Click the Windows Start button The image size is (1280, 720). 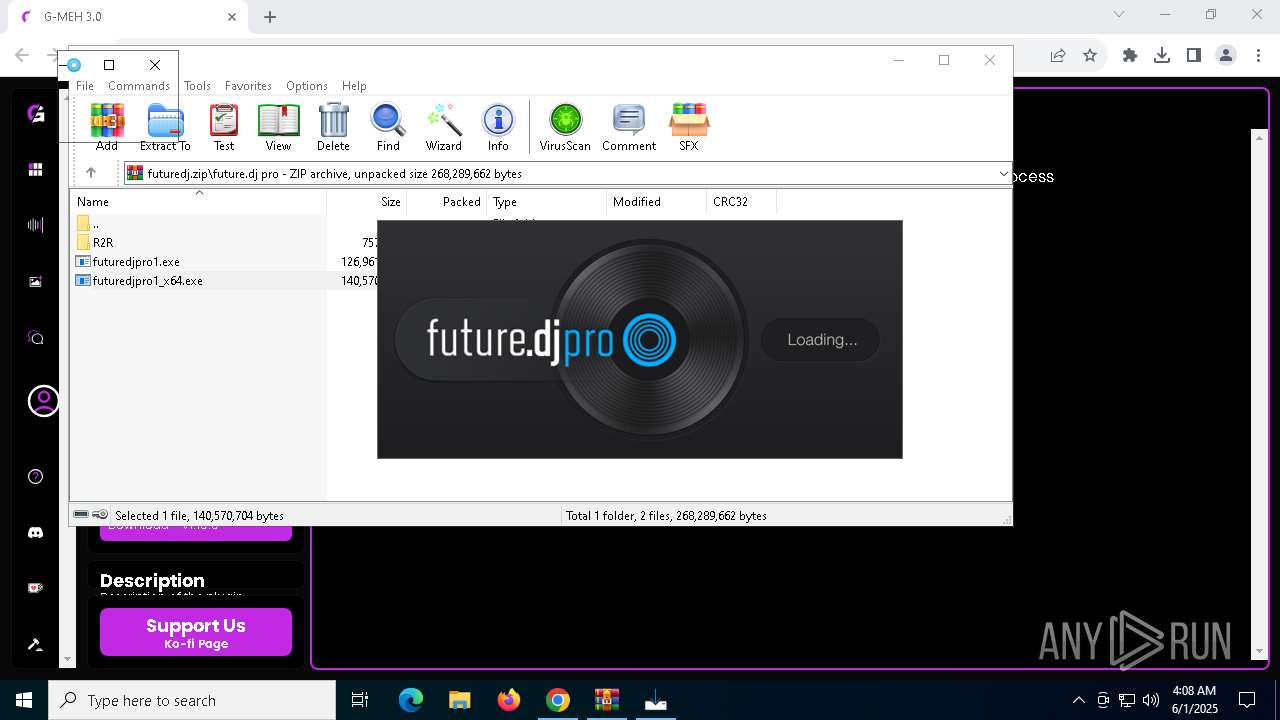[x=24, y=700]
